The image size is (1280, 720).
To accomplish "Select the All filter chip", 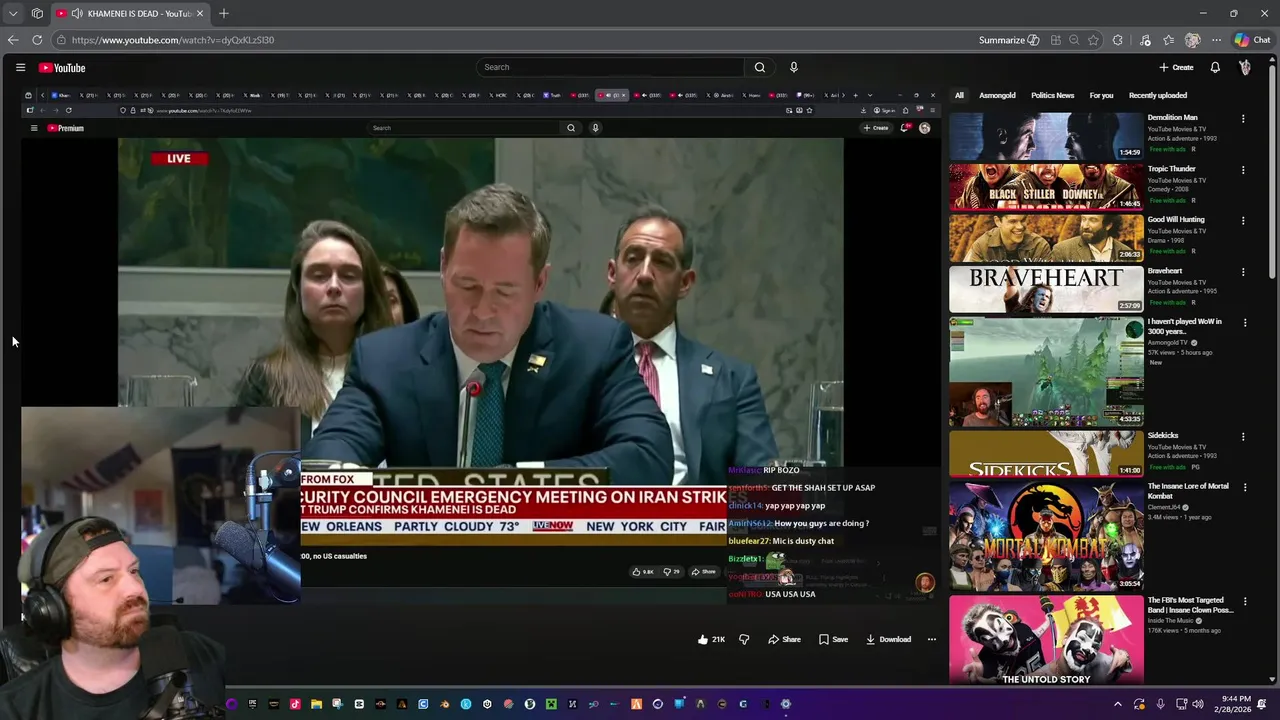I will (959, 95).
